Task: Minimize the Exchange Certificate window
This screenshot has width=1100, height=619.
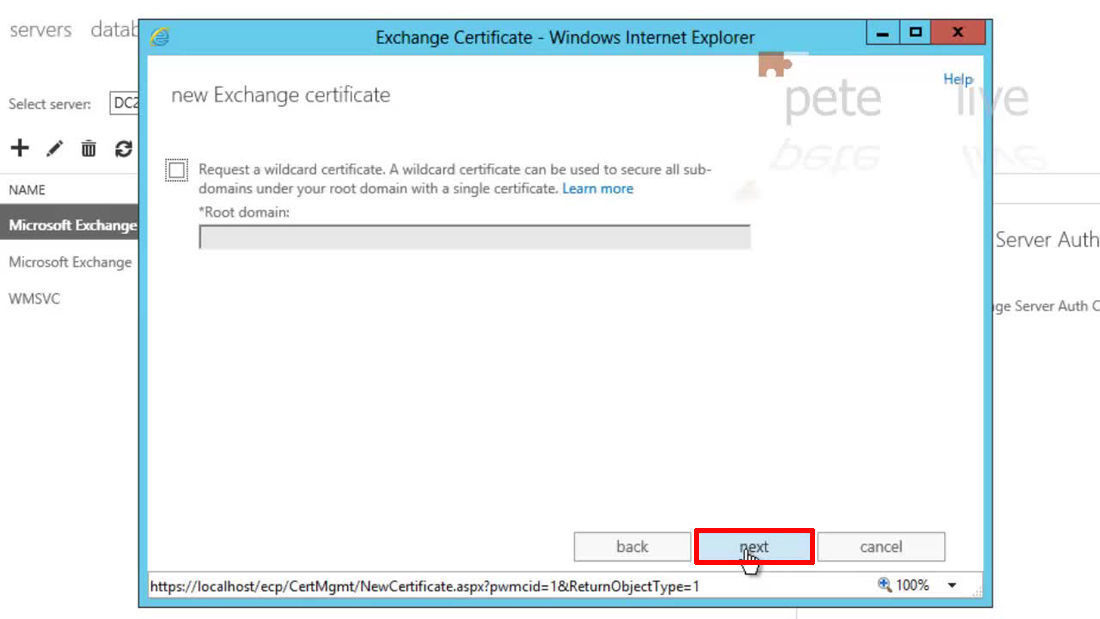Action: pyautogui.click(x=883, y=32)
